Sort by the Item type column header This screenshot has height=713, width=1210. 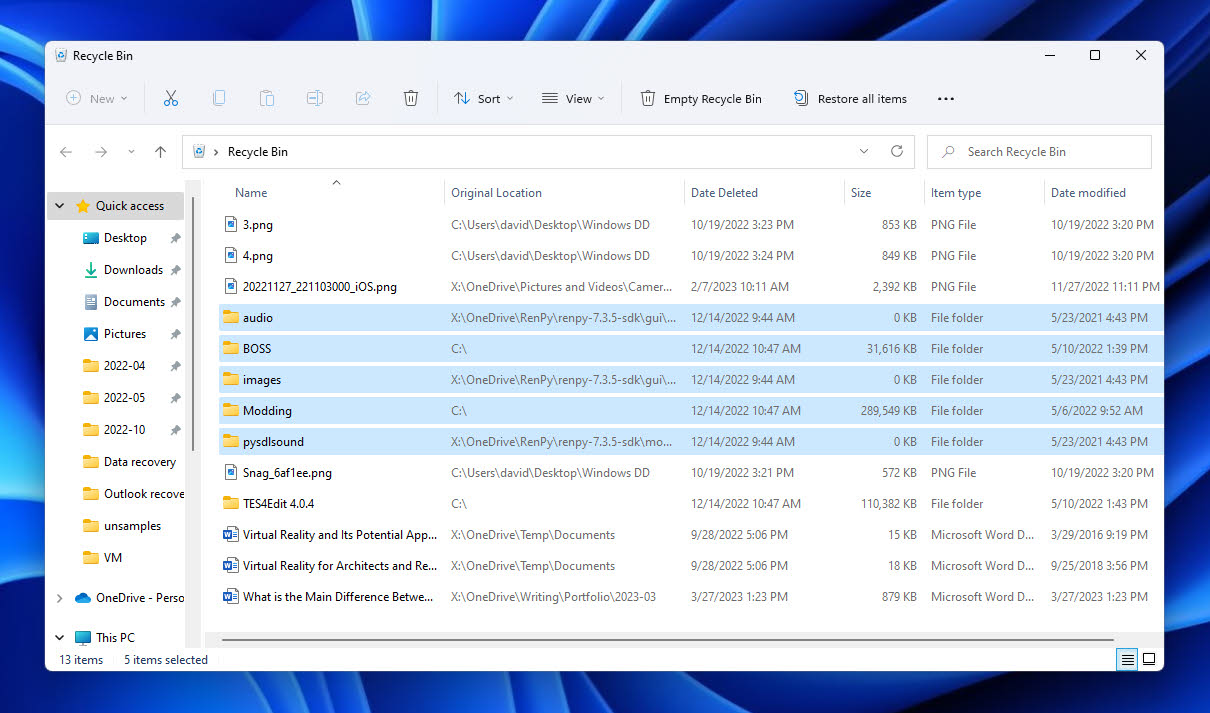tap(956, 193)
